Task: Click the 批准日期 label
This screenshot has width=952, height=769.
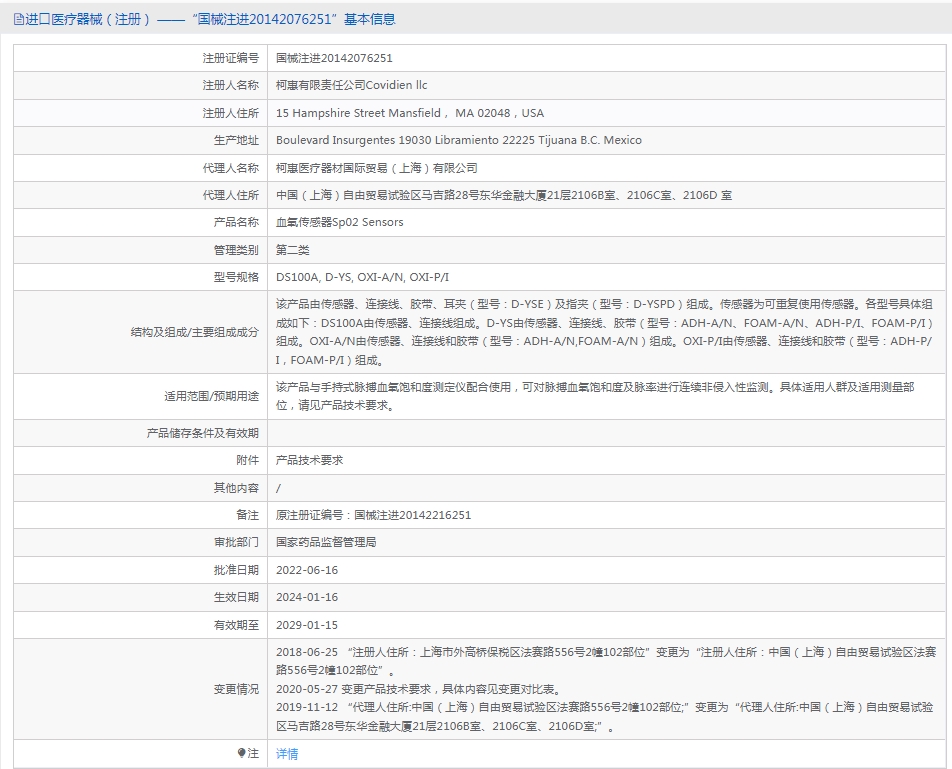Action: point(236,570)
